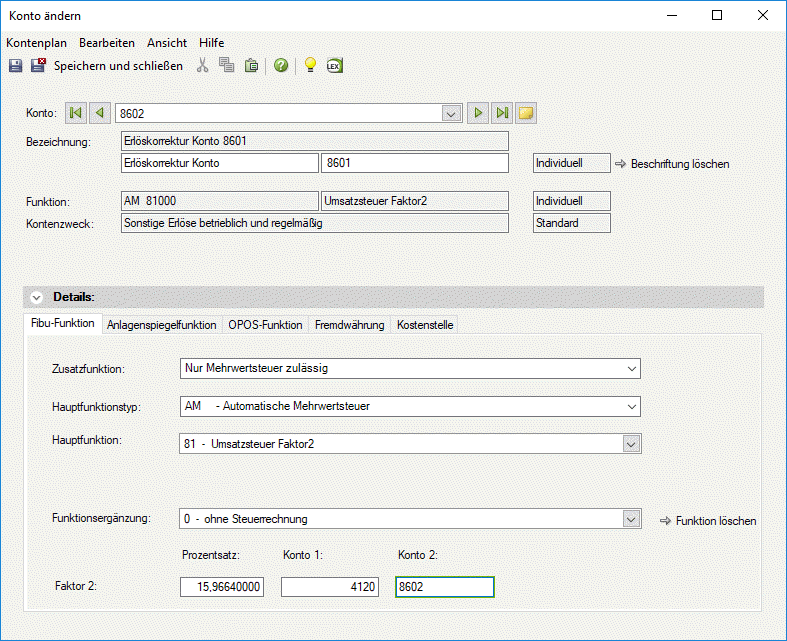Click Speichern und schließen
The image size is (787, 641).
point(118,66)
